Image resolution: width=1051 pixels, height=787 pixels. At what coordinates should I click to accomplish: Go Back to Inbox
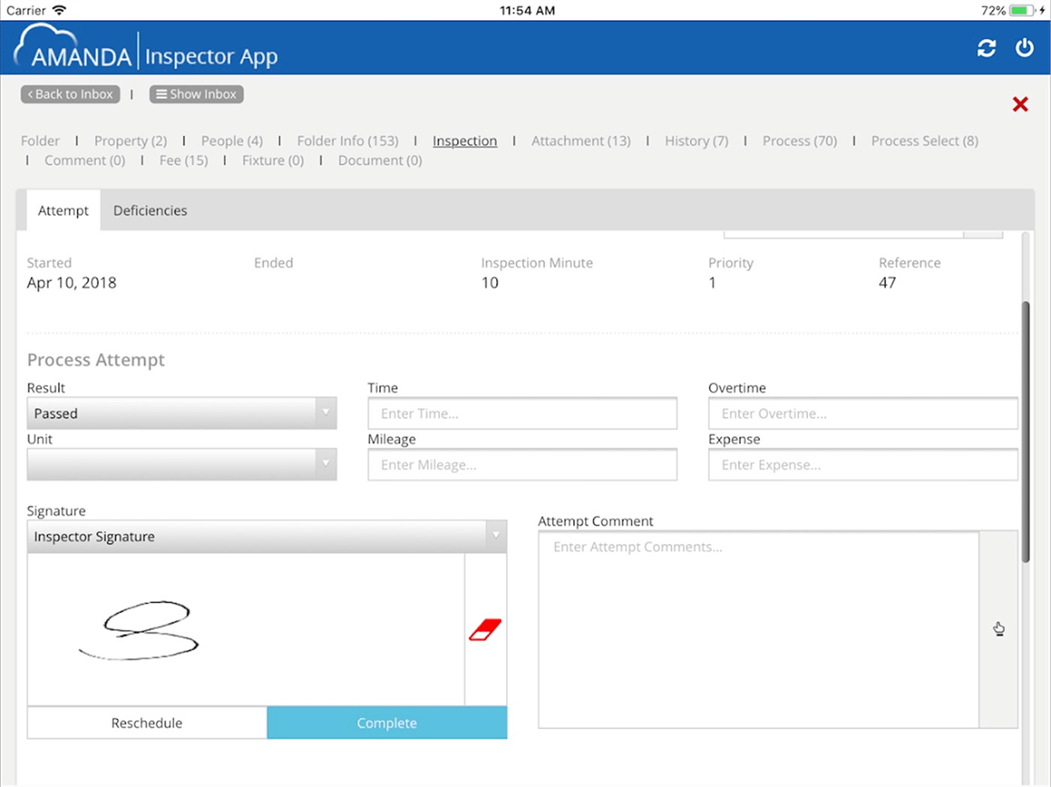tap(69, 93)
